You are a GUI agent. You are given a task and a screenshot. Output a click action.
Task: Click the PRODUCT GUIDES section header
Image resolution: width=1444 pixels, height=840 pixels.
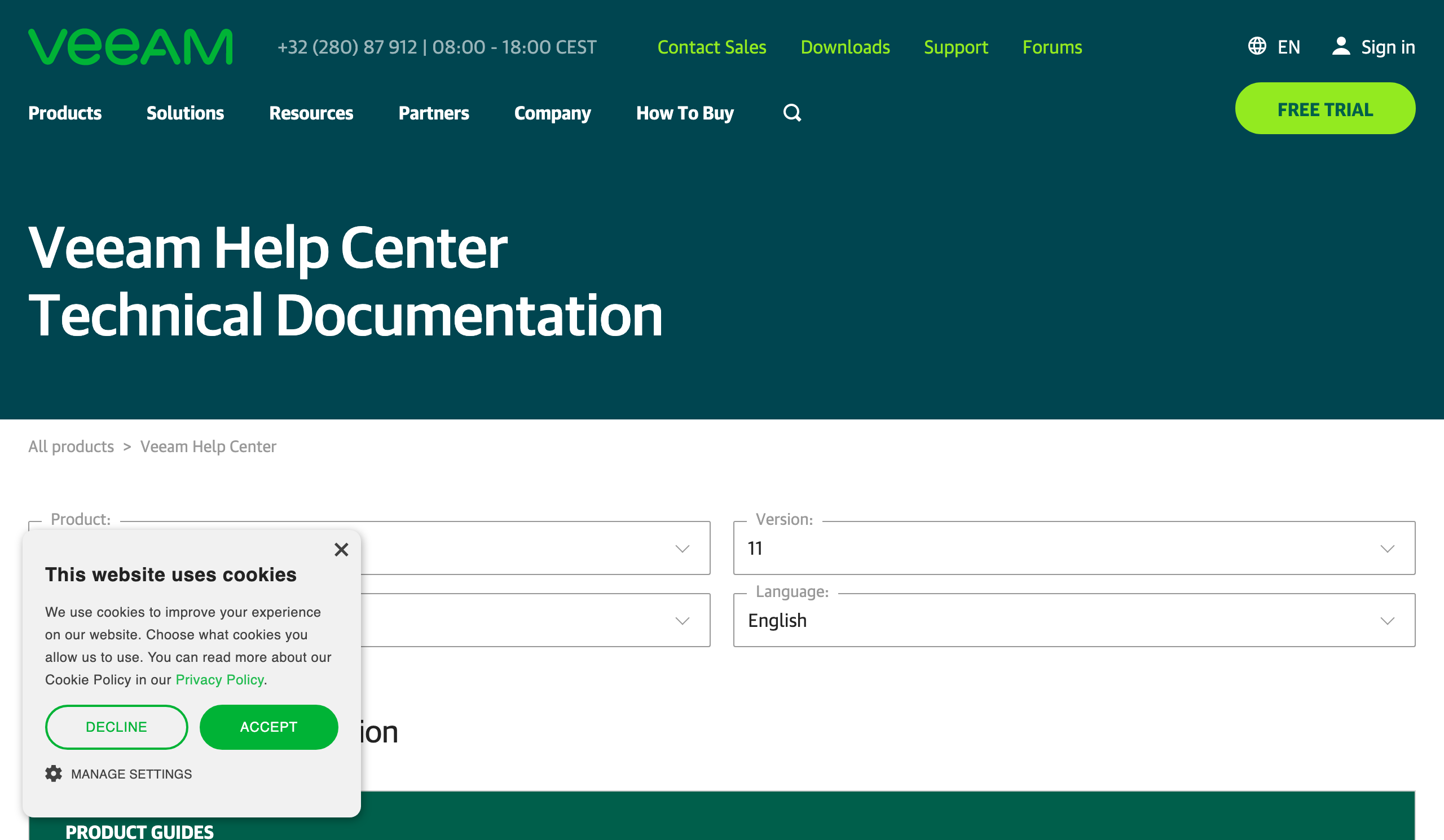click(139, 832)
